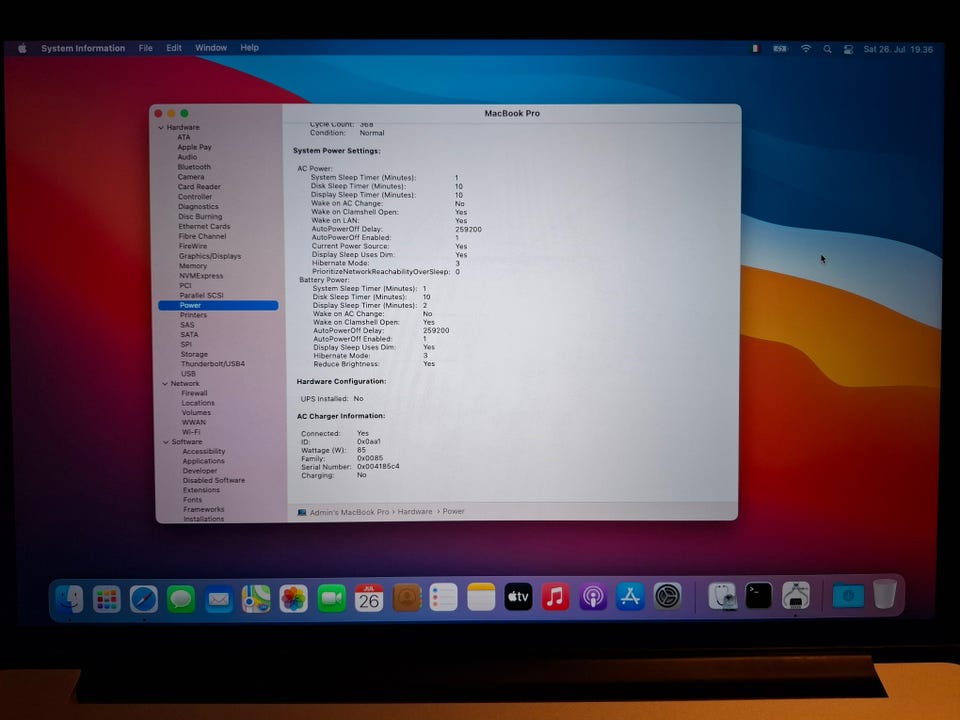
Task: Select Disabled Software in the sidebar
Action: pos(214,481)
